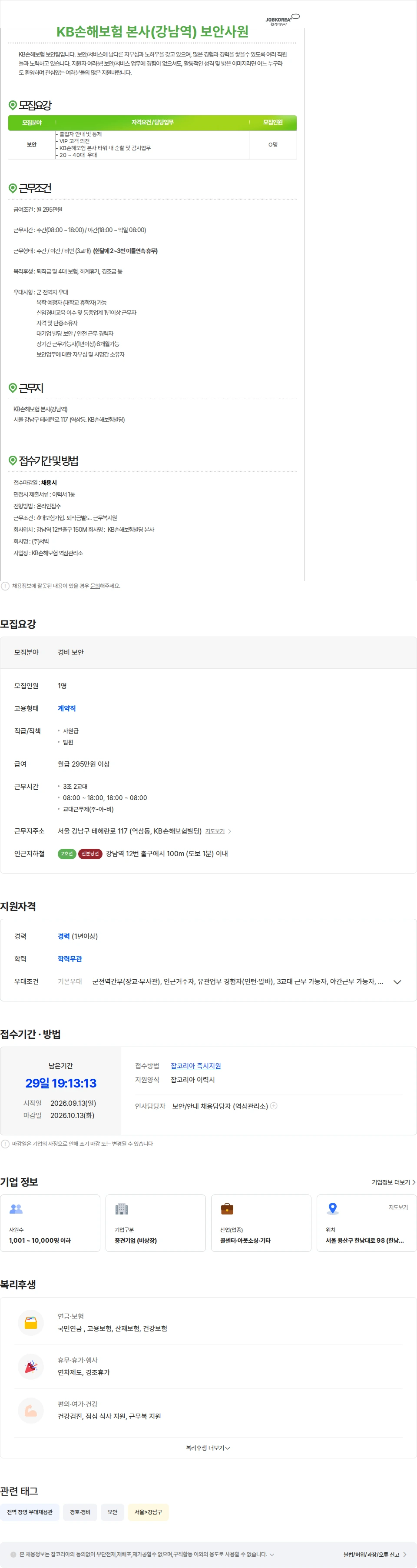Click the 연금·보험 folder icon
The width and height of the screenshot is (417, 1568).
click(x=31, y=1323)
